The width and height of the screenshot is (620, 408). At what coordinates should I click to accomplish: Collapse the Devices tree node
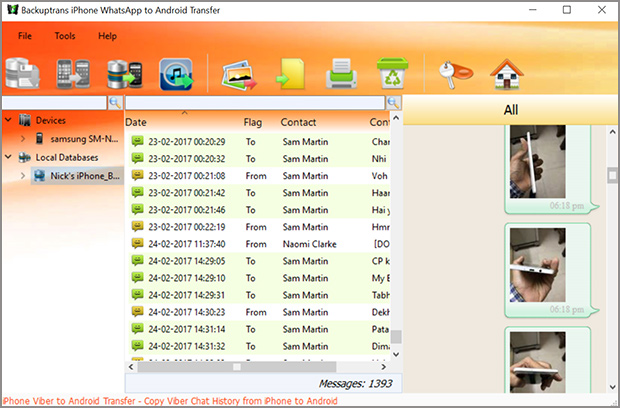pyautogui.click(x=8, y=119)
